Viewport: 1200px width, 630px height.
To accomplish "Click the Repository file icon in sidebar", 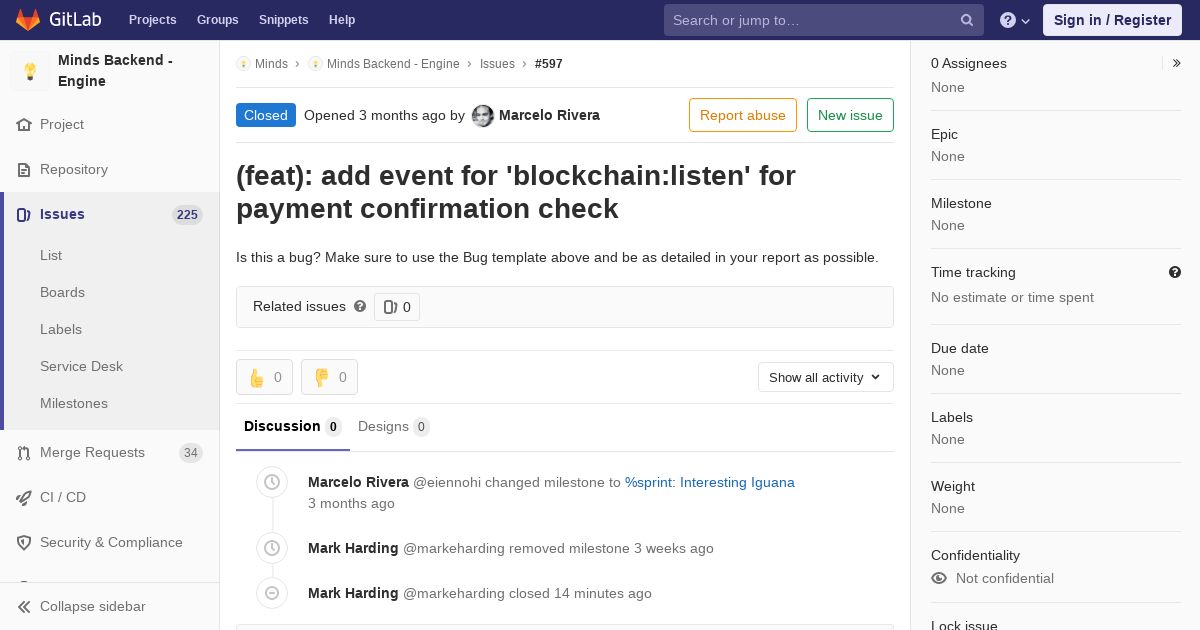I will coord(24,170).
